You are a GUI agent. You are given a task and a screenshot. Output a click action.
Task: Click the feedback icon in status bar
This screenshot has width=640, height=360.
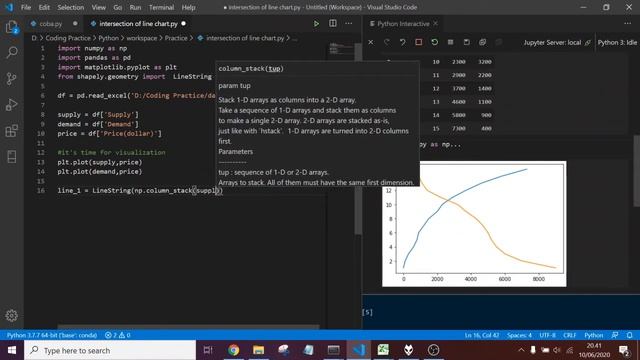pyautogui.click(x=615, y=335)
